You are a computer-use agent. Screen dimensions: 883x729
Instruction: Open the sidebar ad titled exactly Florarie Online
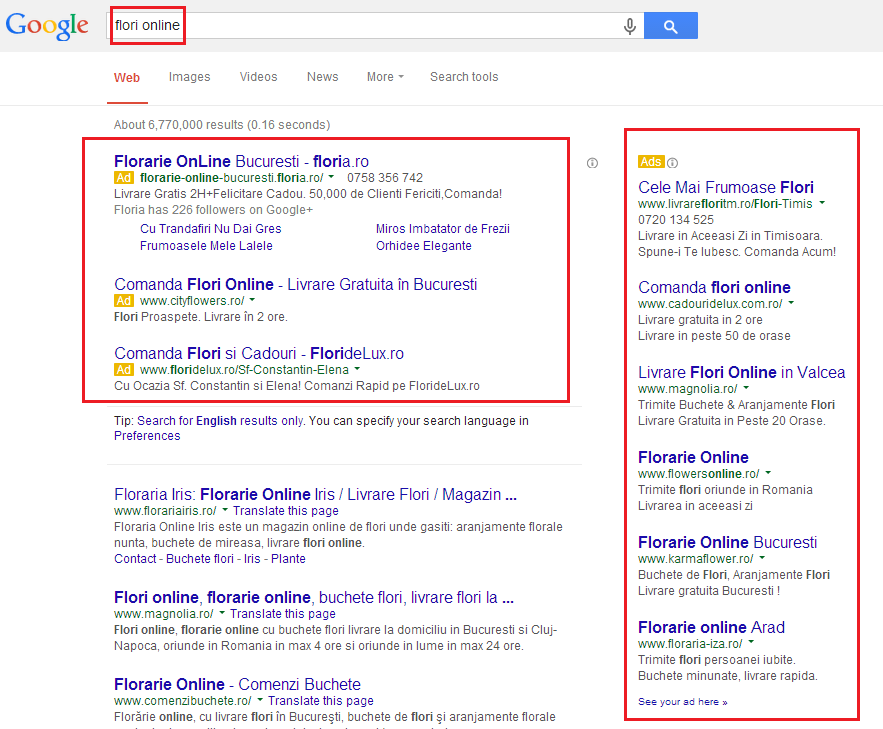[693, 458]
